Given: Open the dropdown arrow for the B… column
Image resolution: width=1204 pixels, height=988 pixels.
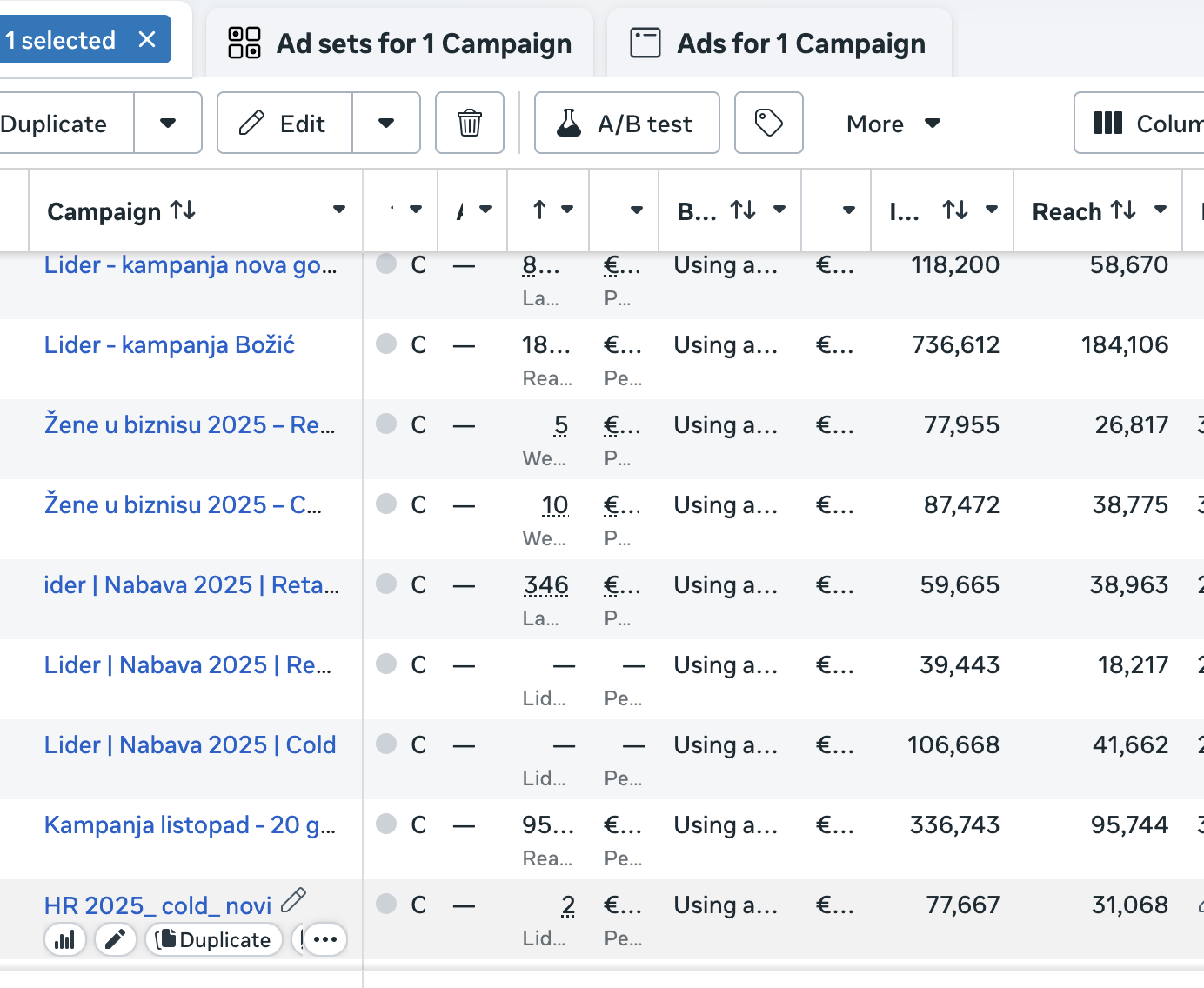Looking at the screenshot, I should 779,210.
